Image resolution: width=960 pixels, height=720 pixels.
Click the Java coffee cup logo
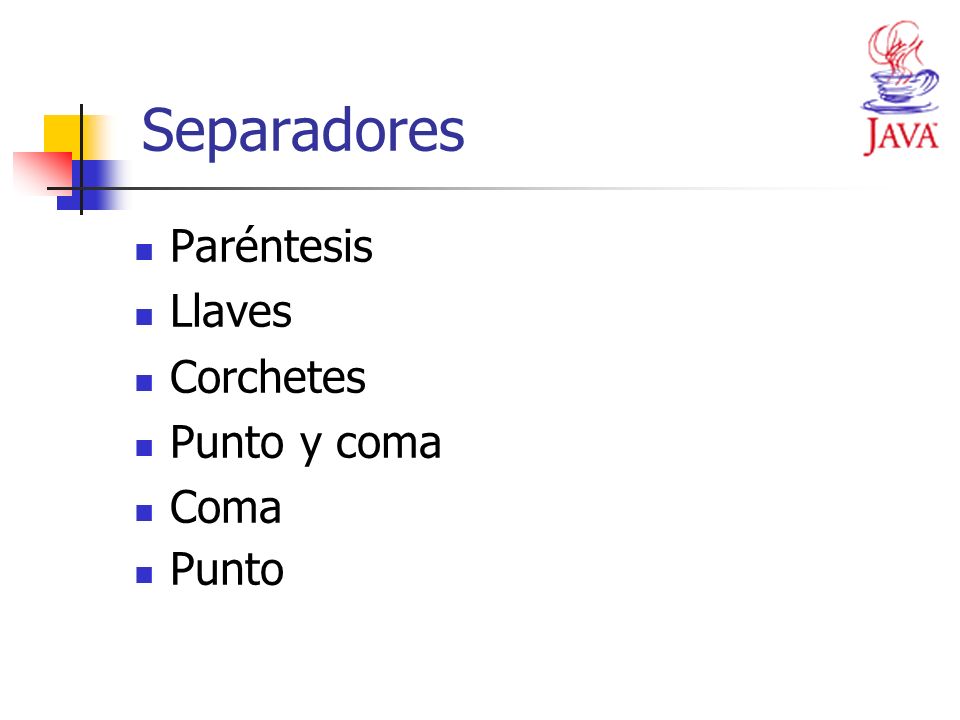(901, 67)
